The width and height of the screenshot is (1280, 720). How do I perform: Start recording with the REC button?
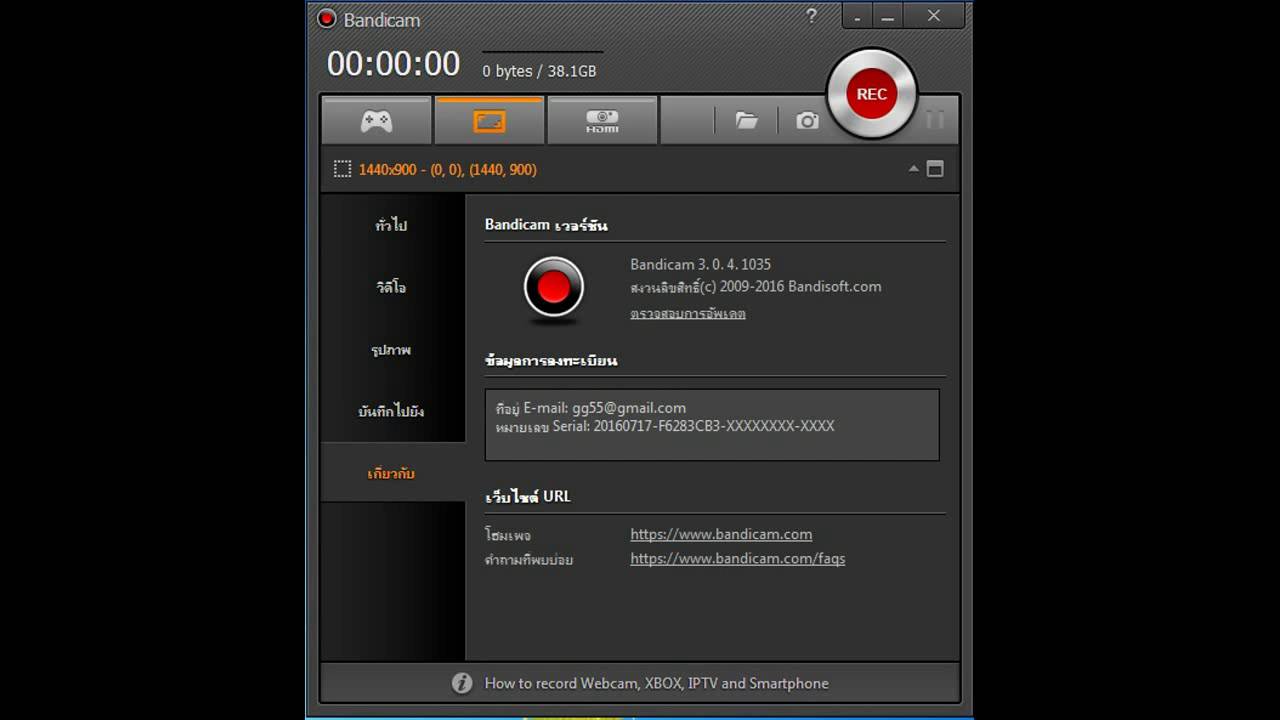point(871,94)
